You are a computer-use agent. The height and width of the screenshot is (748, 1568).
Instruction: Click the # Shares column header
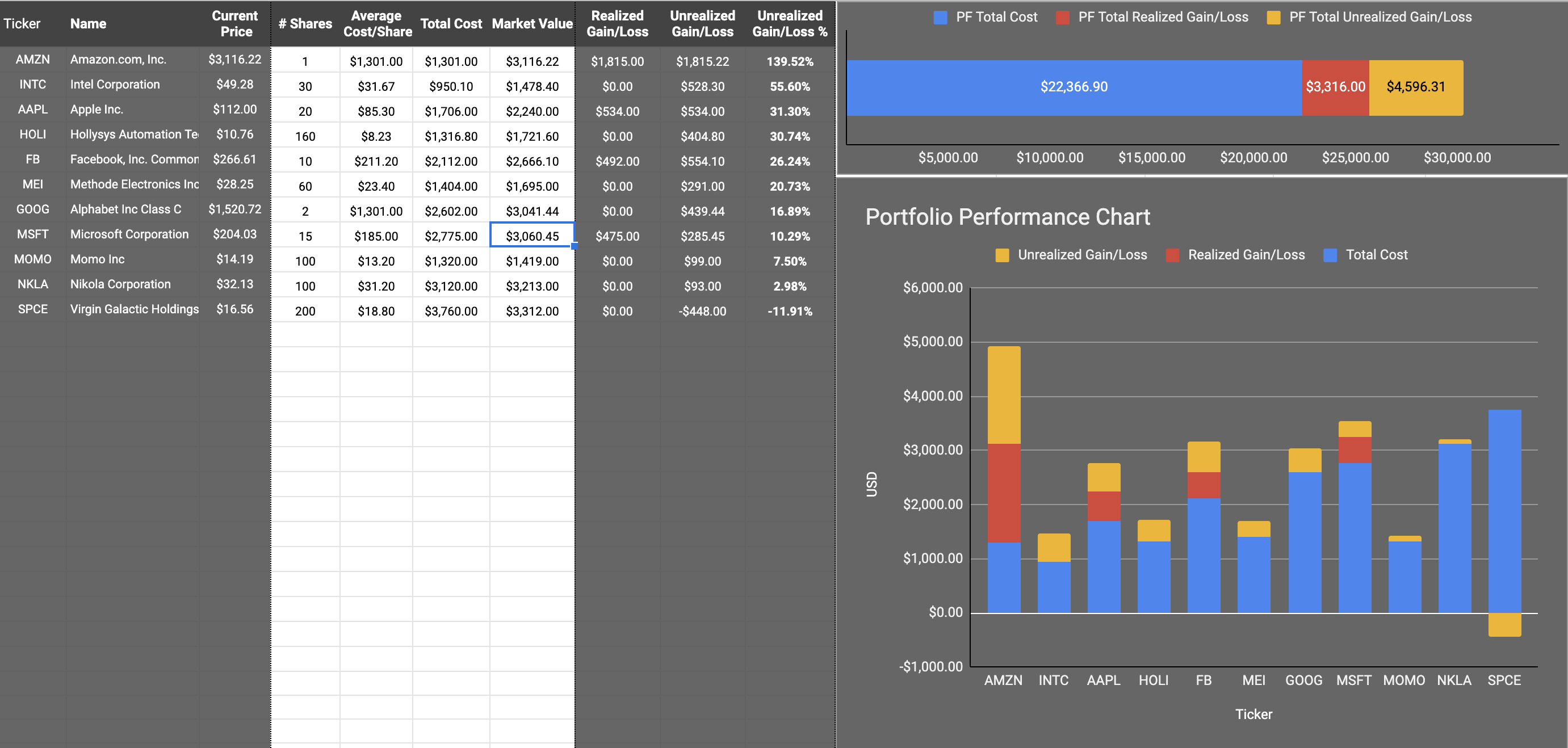click(305, 24)
